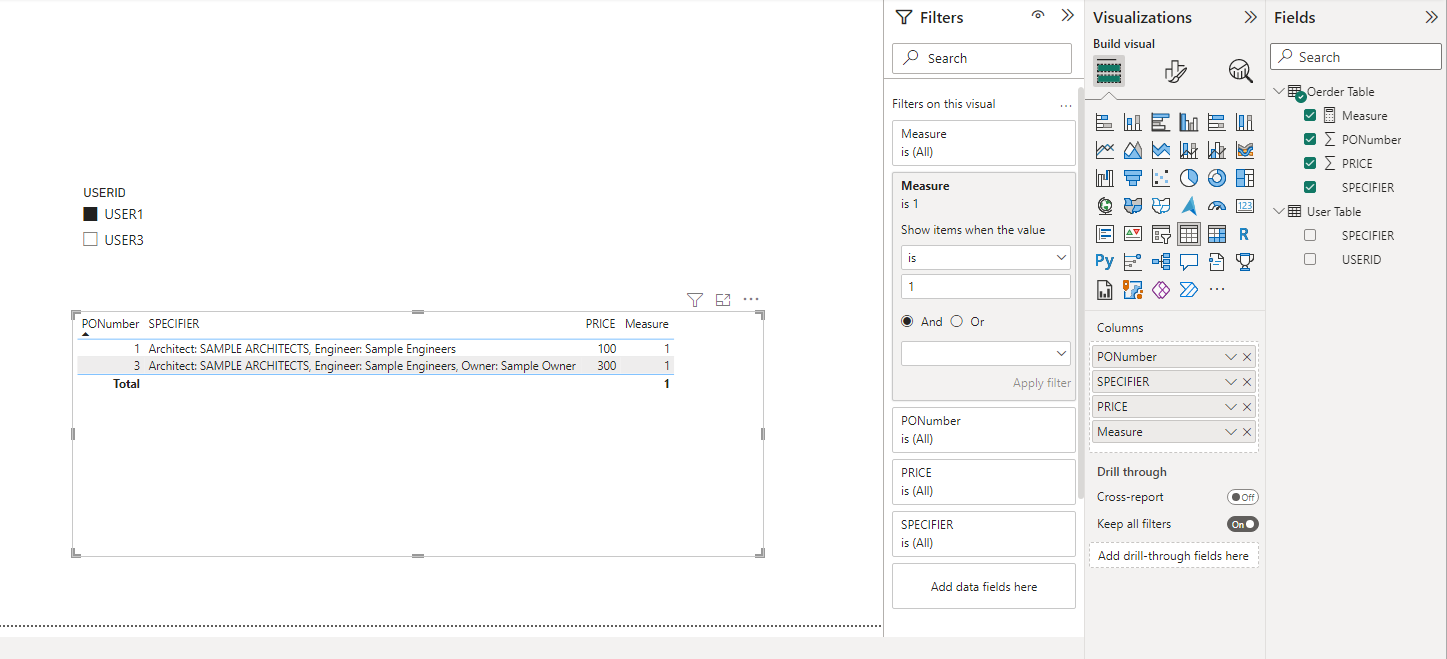Collapse the Oerder Table tree

pos(1278,91)
